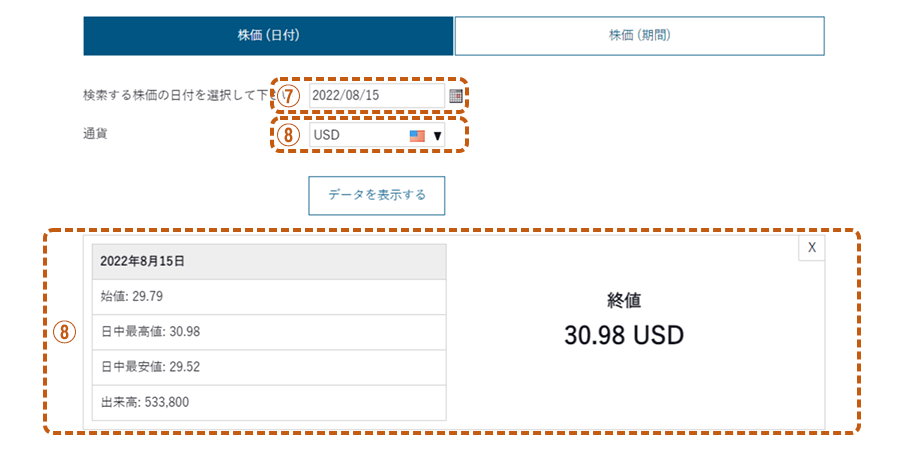900x452 pixels.
Task: Click the データを表示する button
Action: pyautogui.click(x=377, y=195)
